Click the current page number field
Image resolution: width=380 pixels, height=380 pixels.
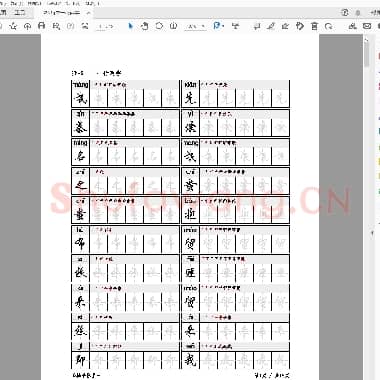pos(101,26)
